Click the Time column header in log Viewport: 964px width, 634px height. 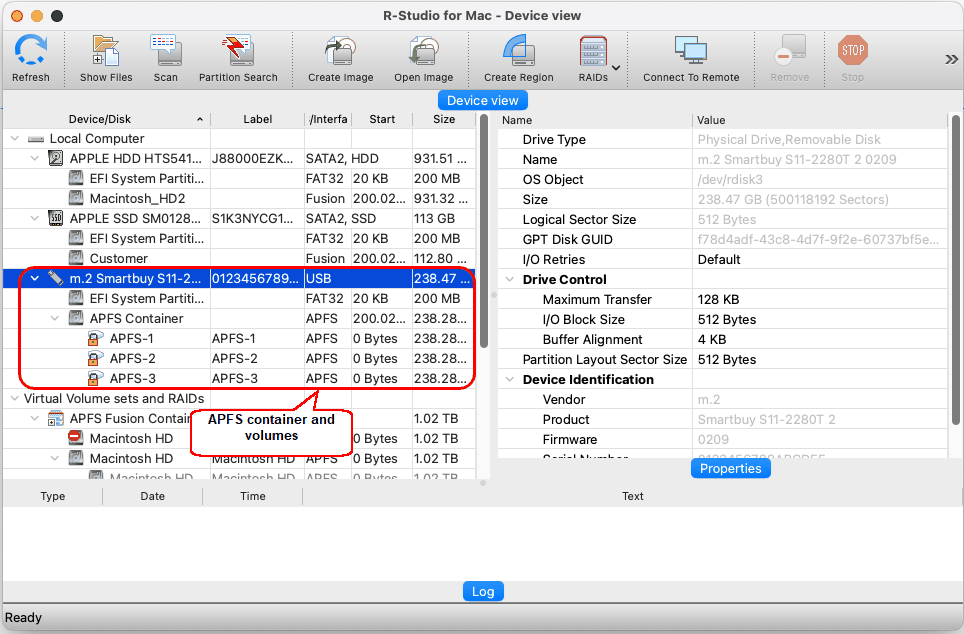pos(253,496)
